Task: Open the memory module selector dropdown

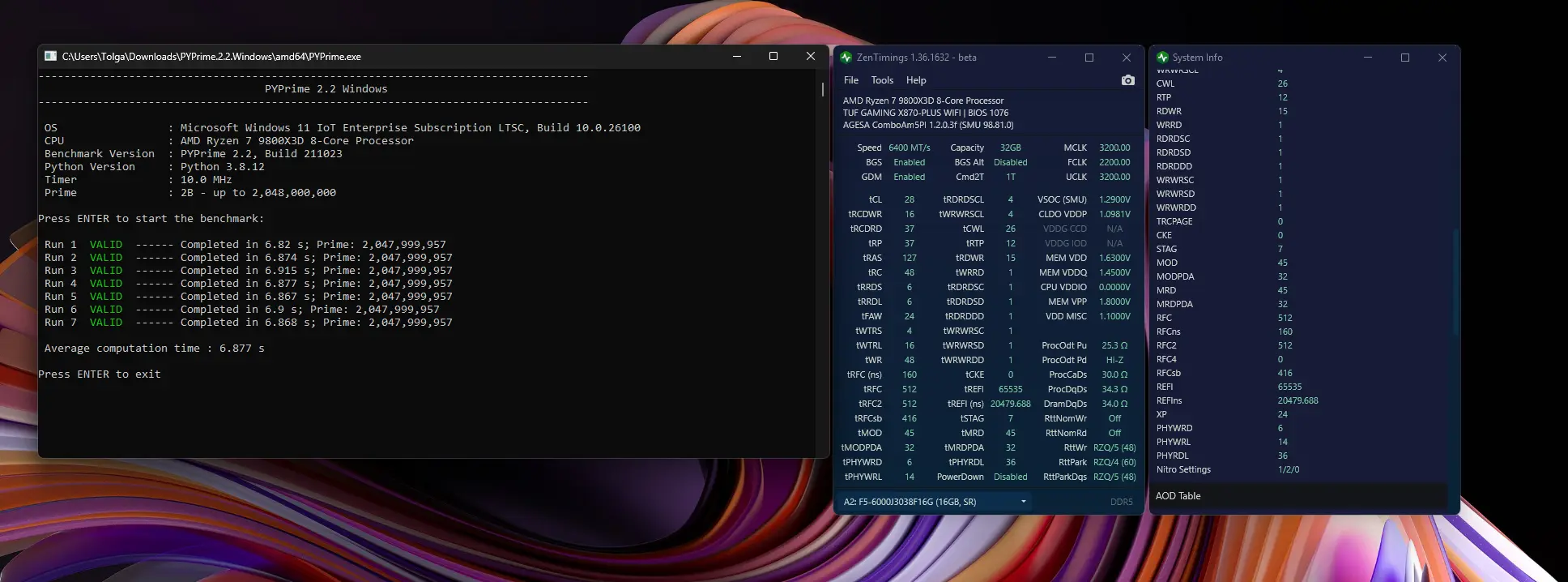Action: click(935, 502)
